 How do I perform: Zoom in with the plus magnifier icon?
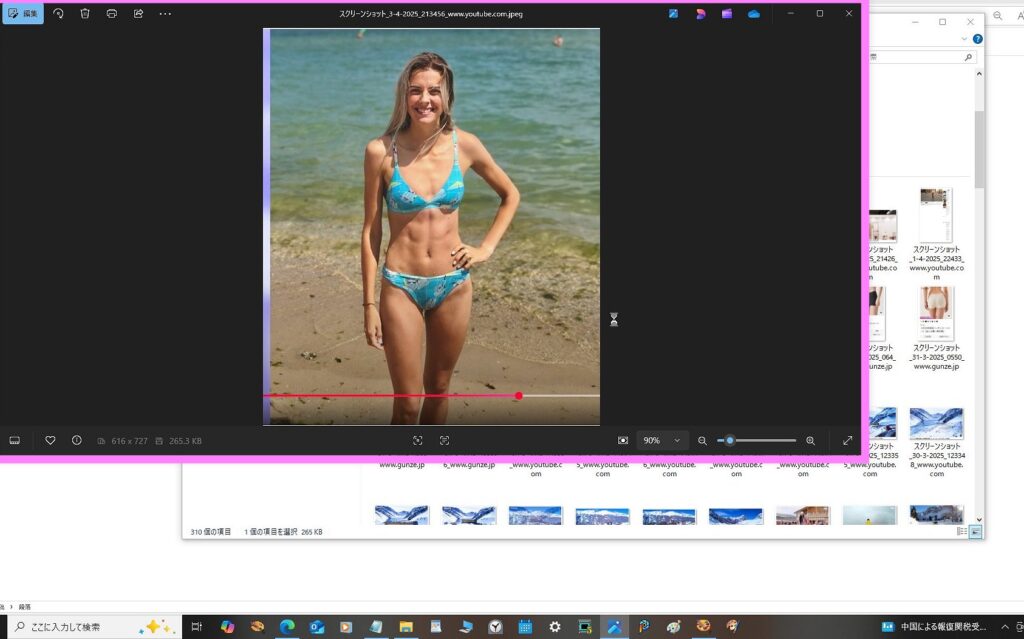810,440
